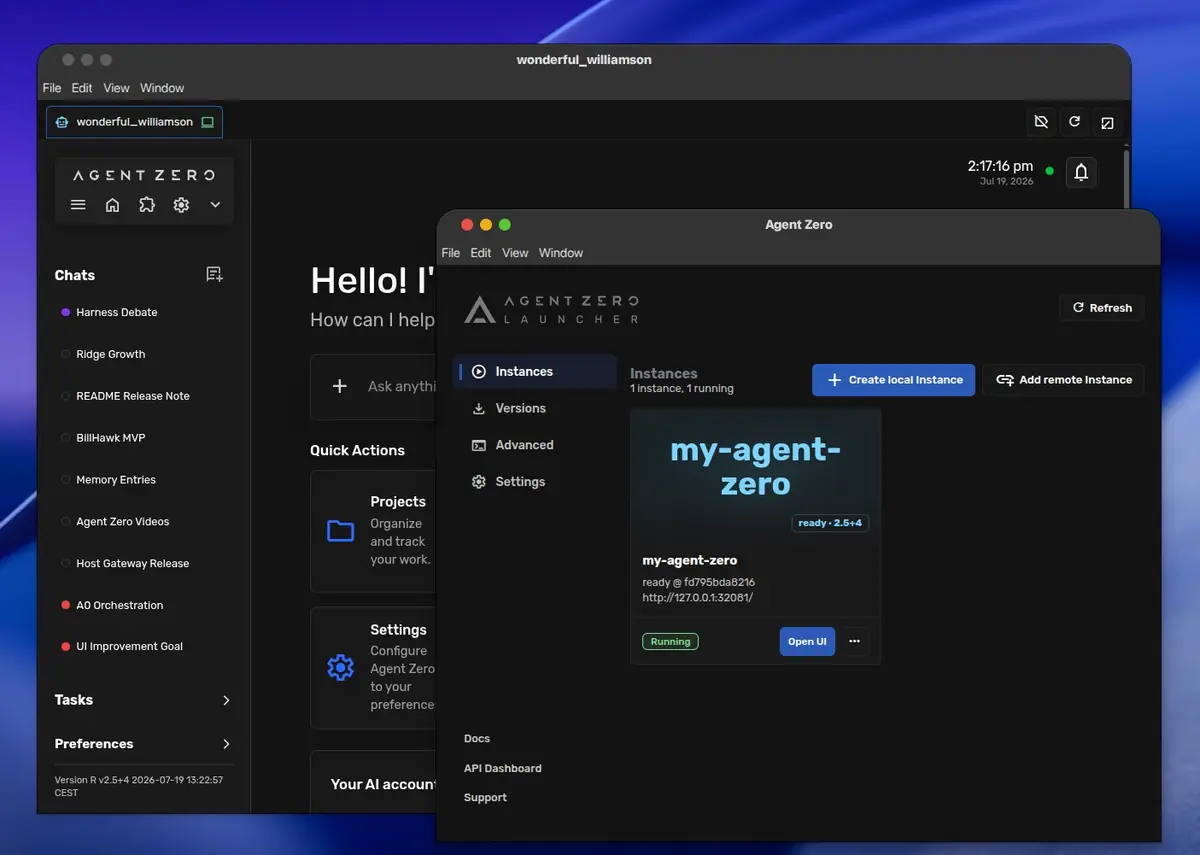
Task: Open the three-dot menu on my-agent-zero card
Action: click(854, 641)
